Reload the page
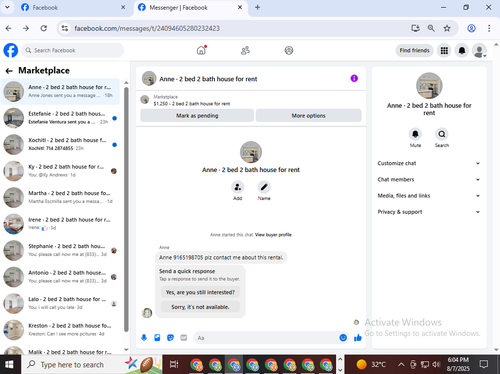 (x=44, y=28)
